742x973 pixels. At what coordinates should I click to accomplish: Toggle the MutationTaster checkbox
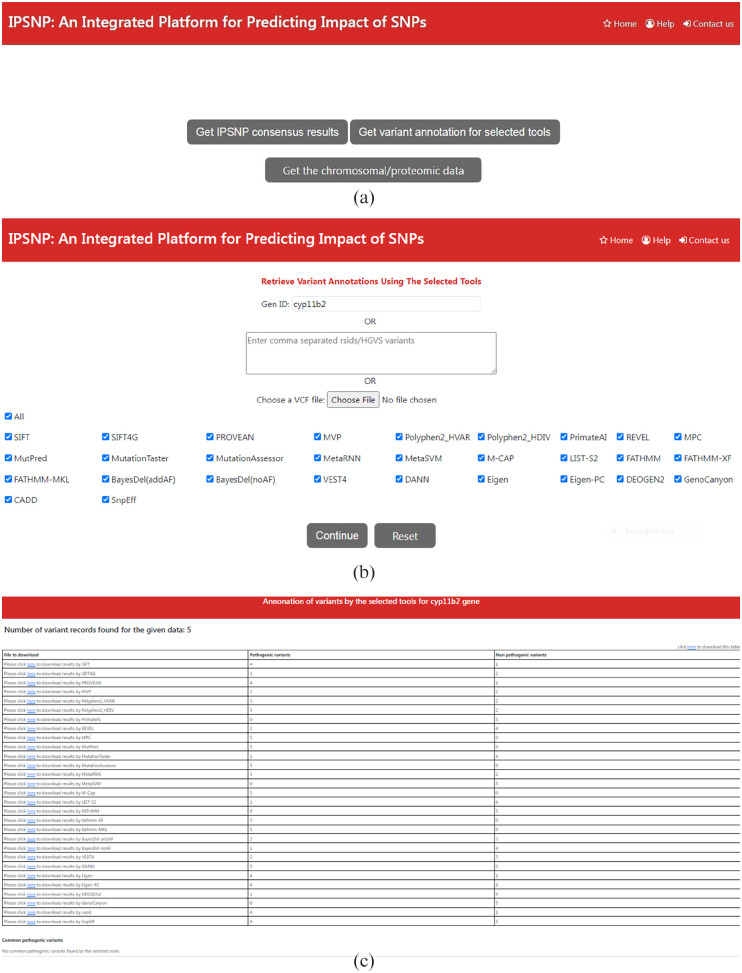point(106,459)
